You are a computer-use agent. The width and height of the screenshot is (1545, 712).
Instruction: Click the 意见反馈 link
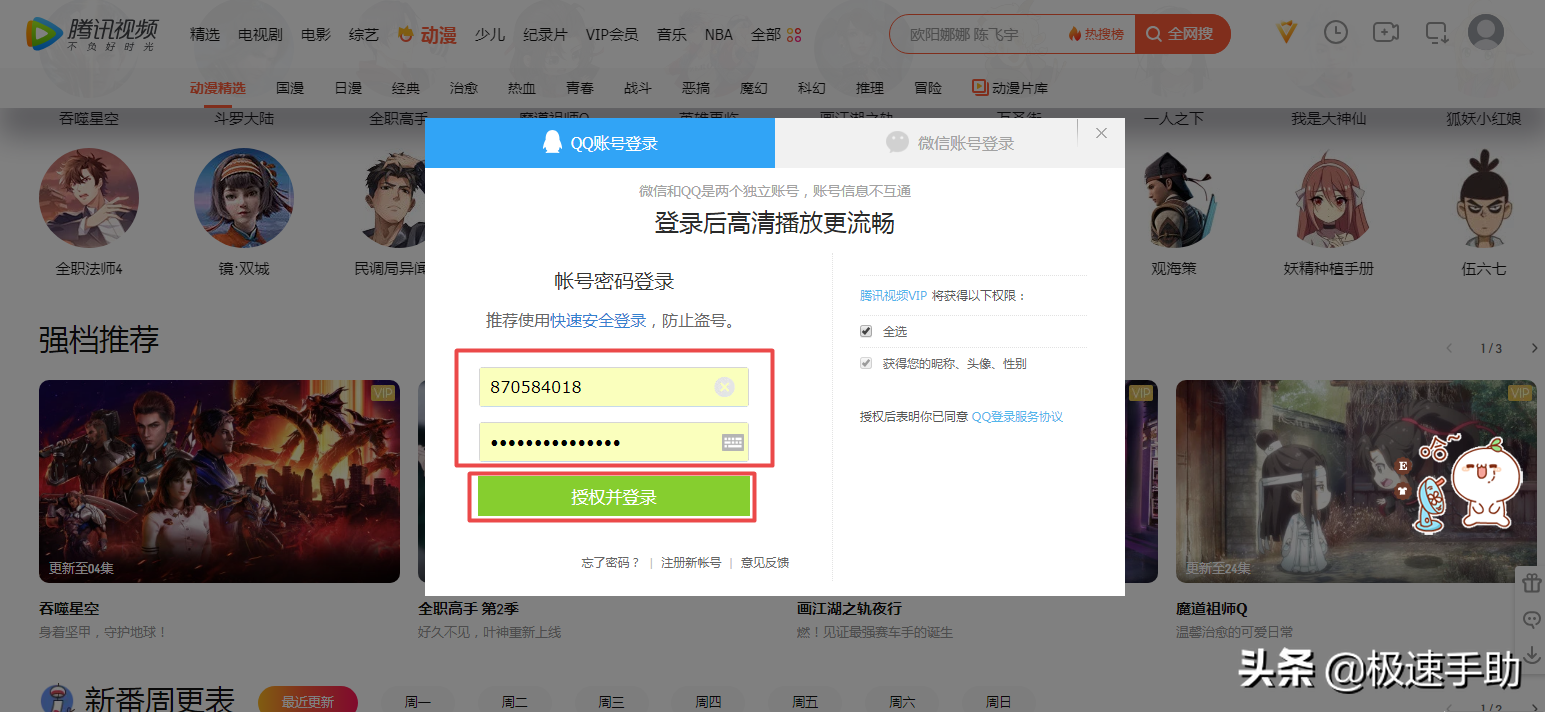(765, 563)
